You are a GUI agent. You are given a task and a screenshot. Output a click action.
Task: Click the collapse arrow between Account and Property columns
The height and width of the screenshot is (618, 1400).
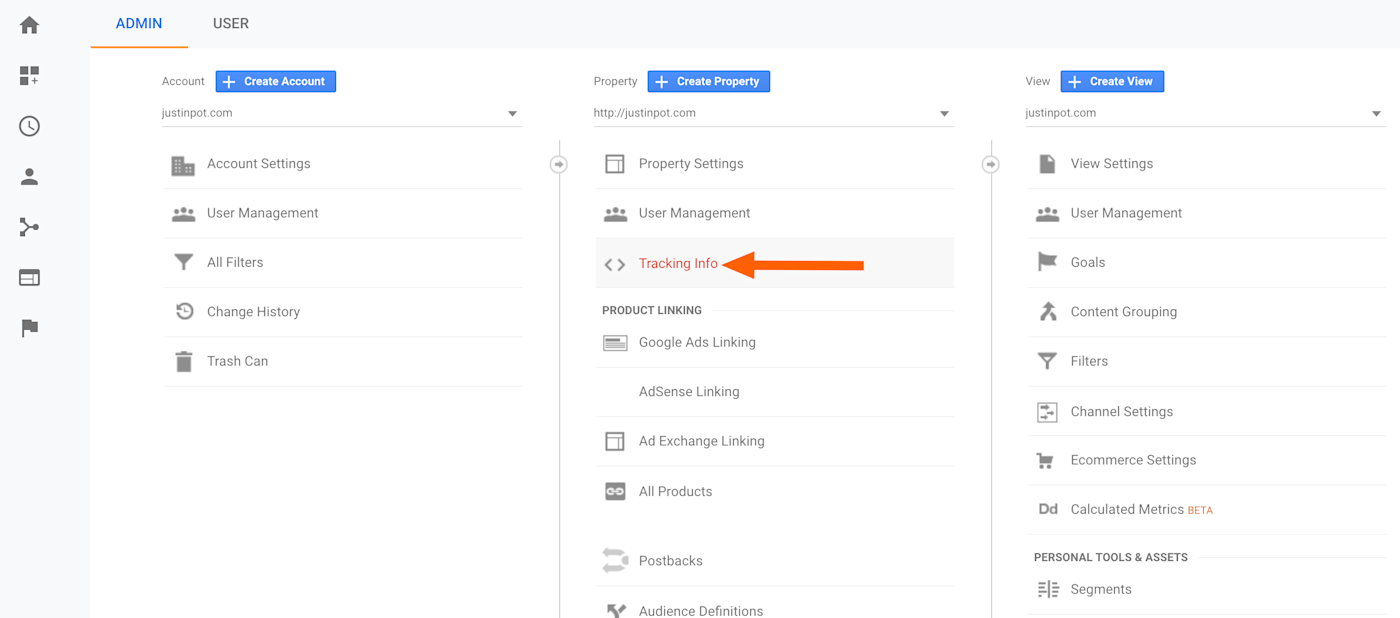(x=558, y=163)
